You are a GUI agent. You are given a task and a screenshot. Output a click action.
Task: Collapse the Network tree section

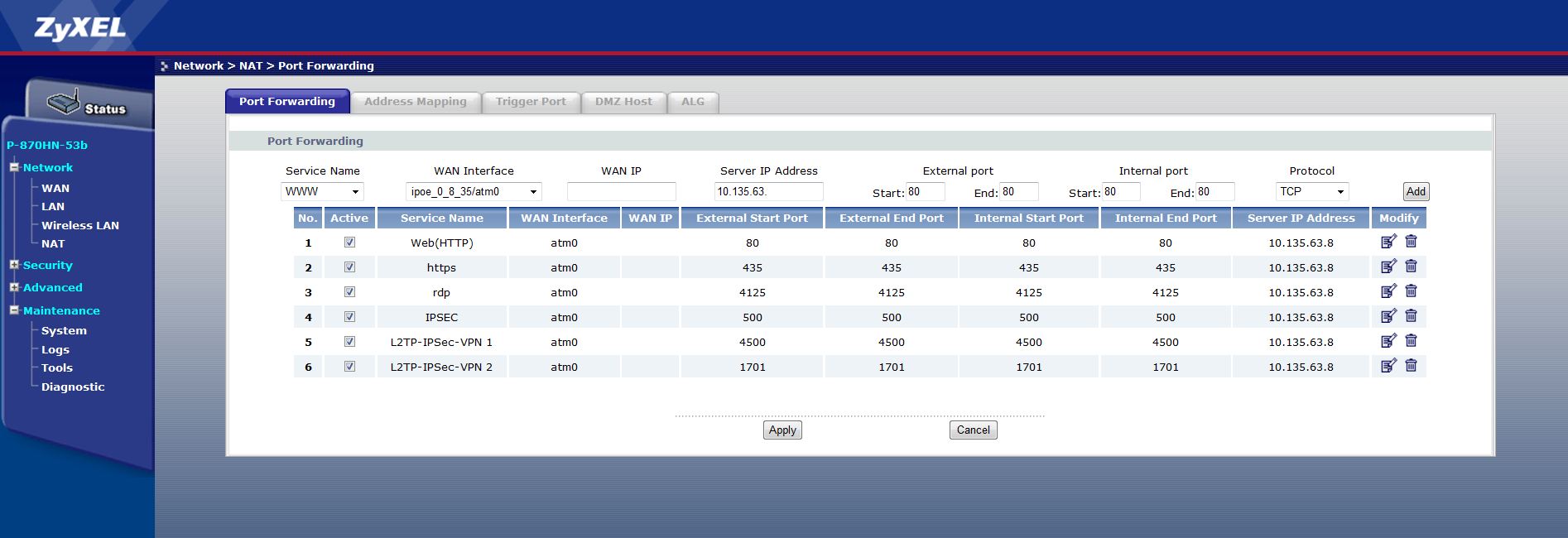pos(14,167)
